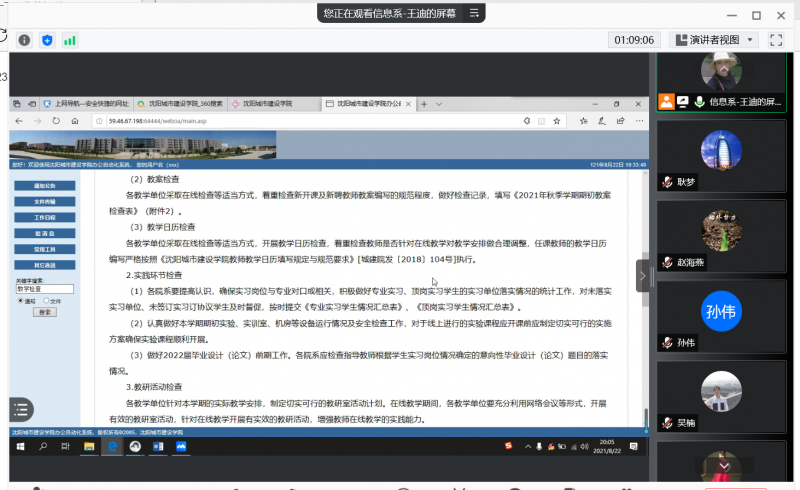Show hidden system tray icons
The width and height of the screenshot is (800, 490).
coord(528,446)
